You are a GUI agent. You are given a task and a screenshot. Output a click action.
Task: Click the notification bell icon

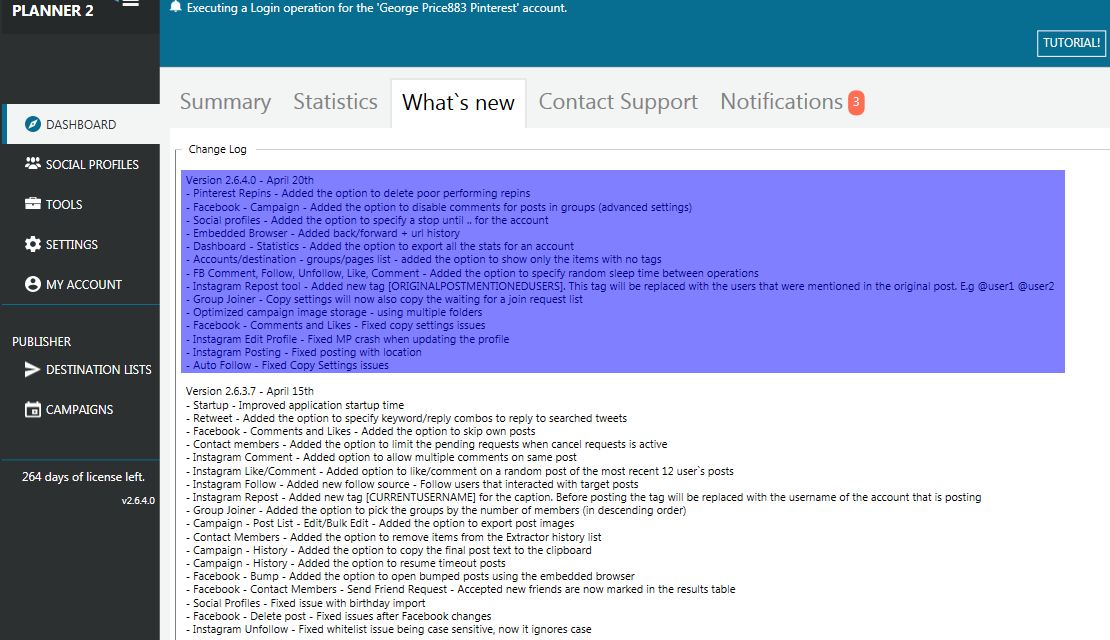176,7
